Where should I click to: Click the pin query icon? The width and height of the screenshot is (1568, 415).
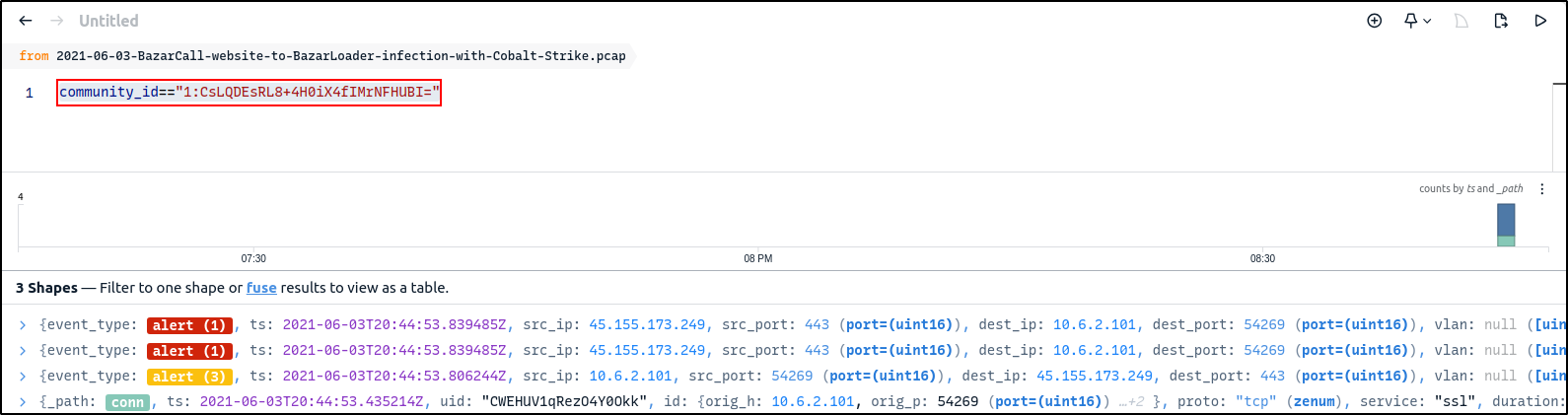pyautogui.click(x=1410, y=21)
